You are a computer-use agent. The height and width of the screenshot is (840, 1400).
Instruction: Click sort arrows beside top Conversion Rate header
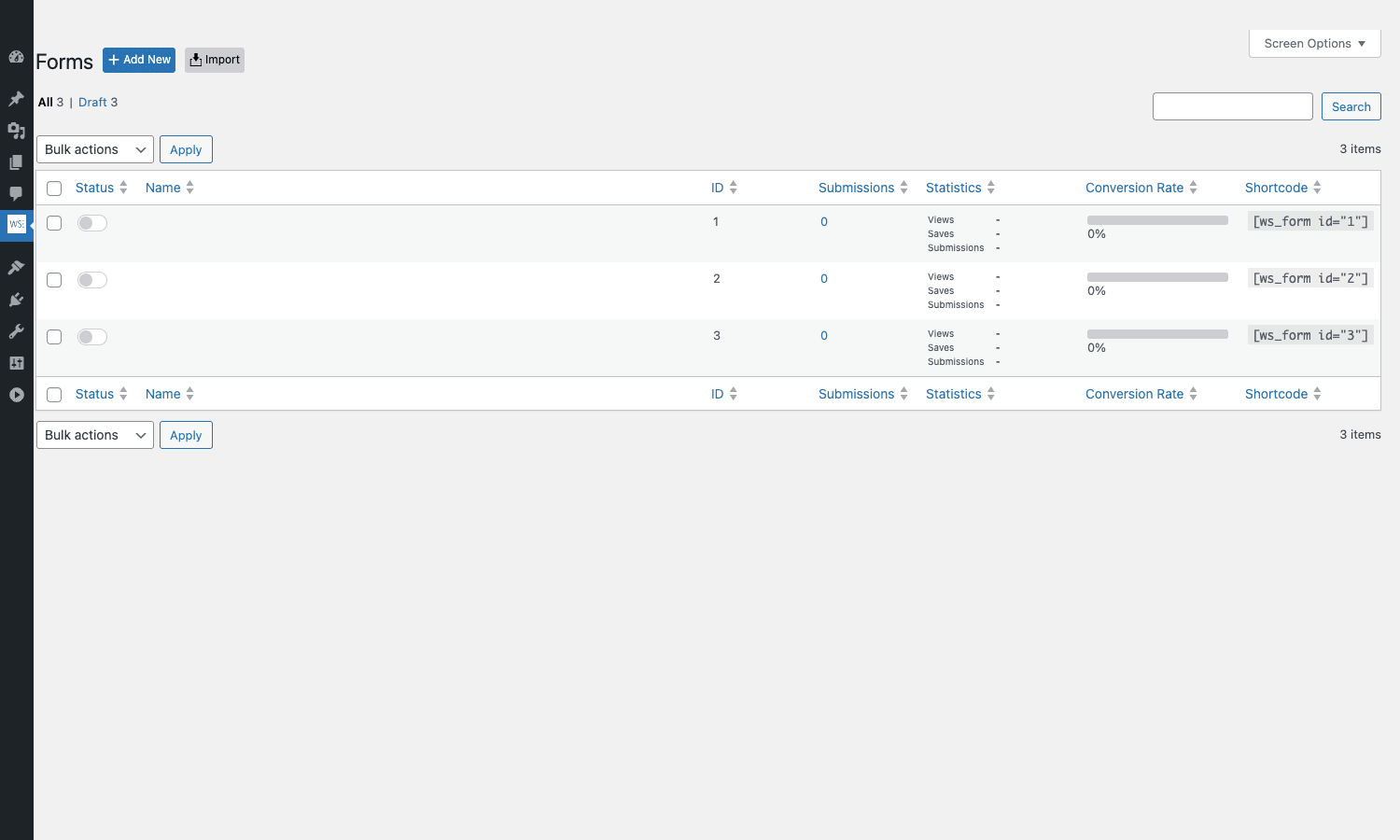pos(1193,188)
